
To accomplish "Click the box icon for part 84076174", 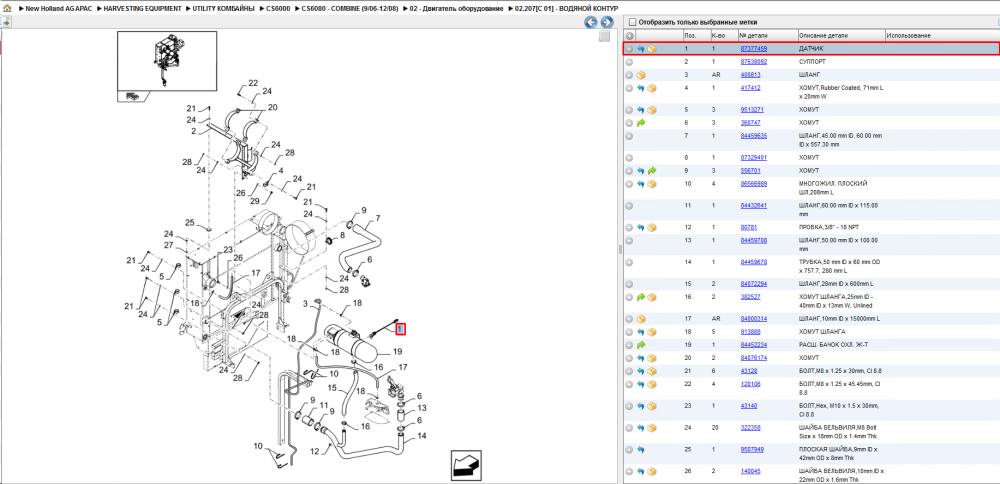I will (x=652, y=358).
